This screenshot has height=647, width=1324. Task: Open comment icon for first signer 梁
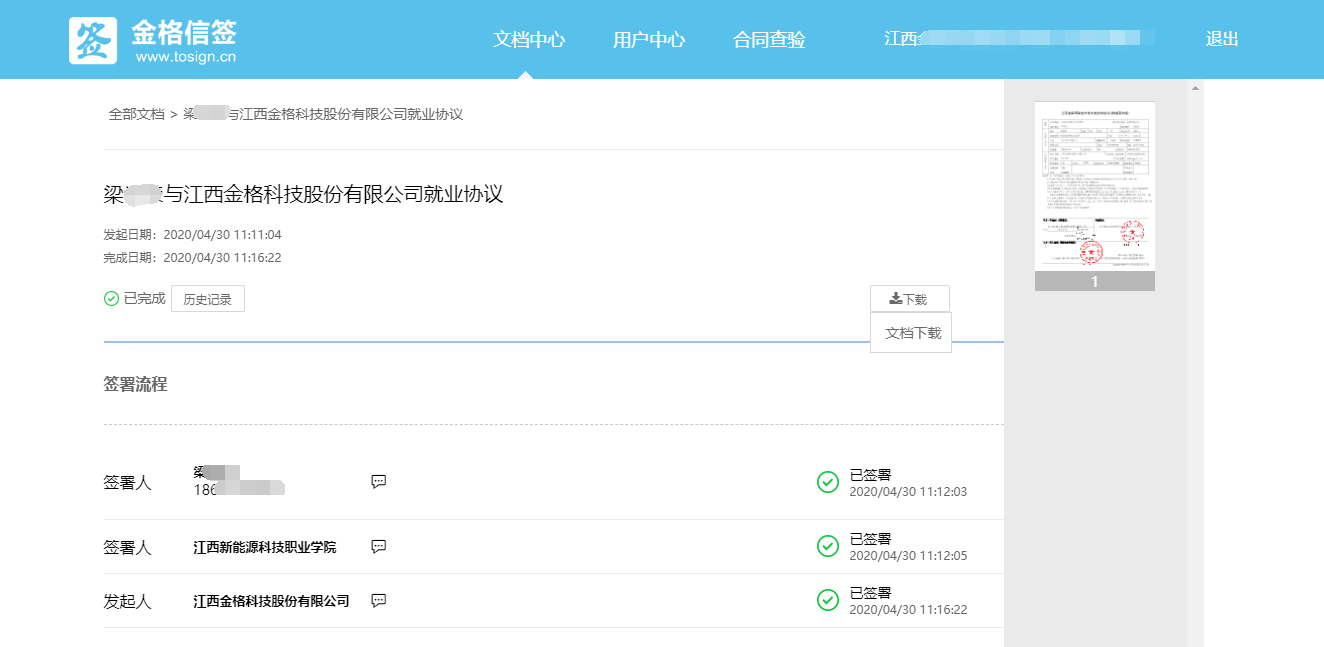pyautogui.click(x=379, y=482)
